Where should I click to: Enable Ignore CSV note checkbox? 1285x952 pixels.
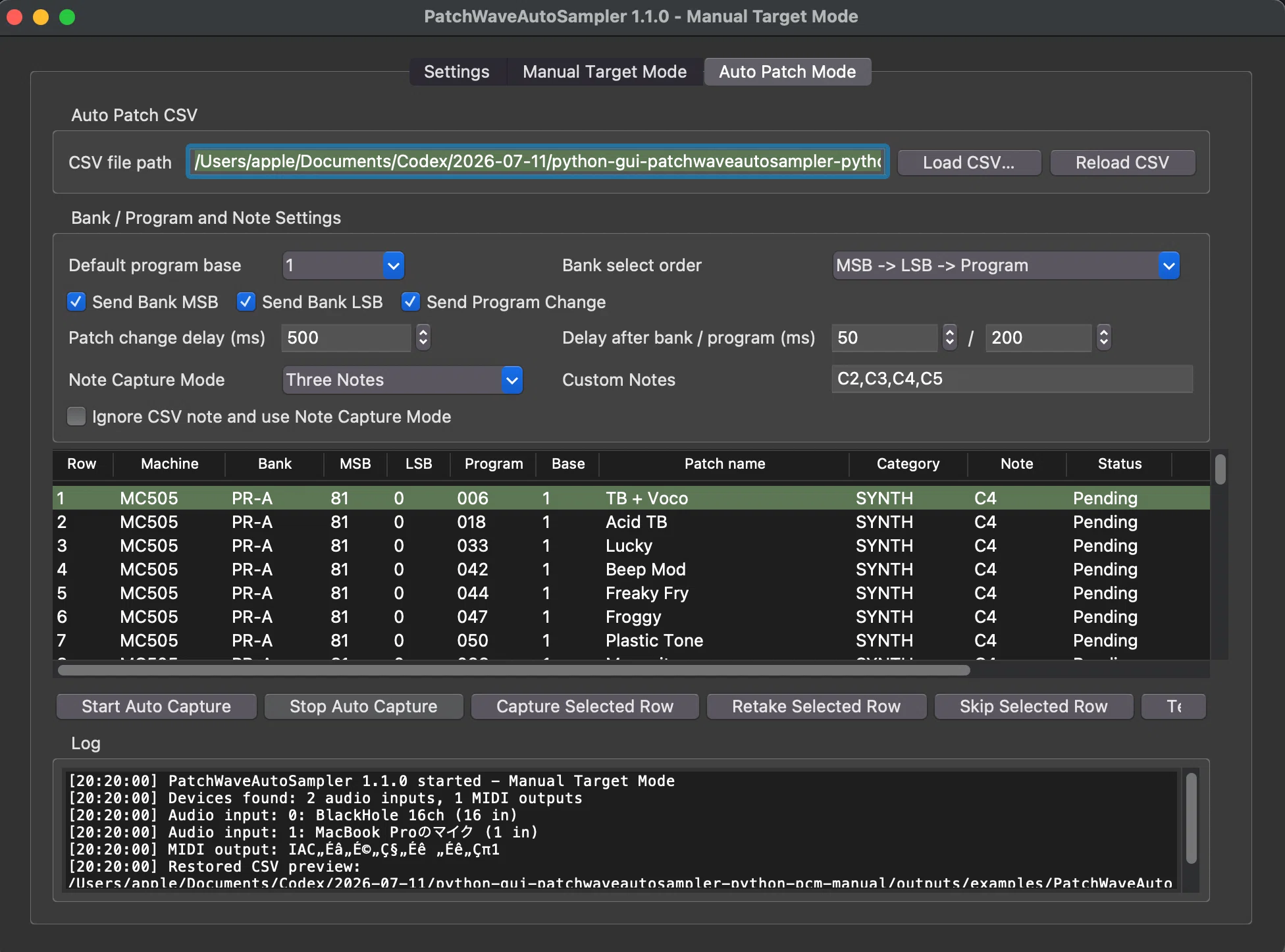tap(76, 417)
